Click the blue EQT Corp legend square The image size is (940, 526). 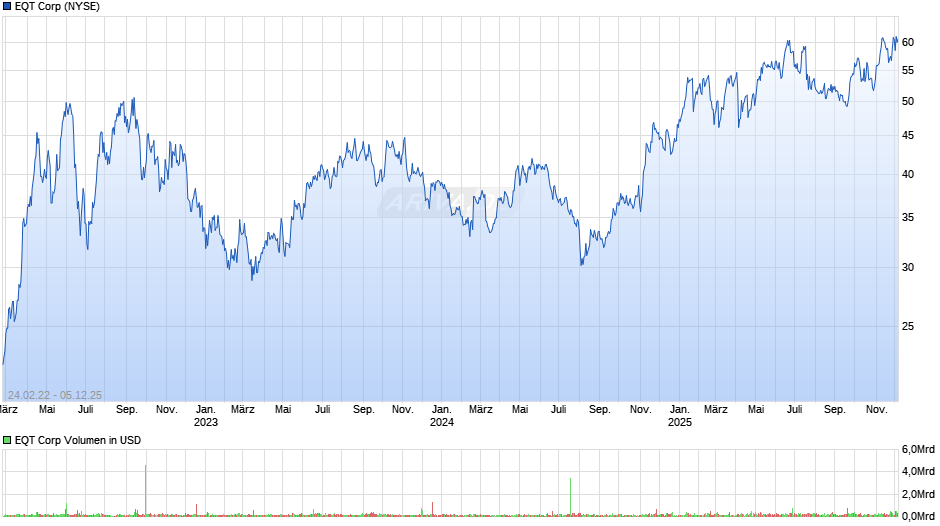click(7, 7)
